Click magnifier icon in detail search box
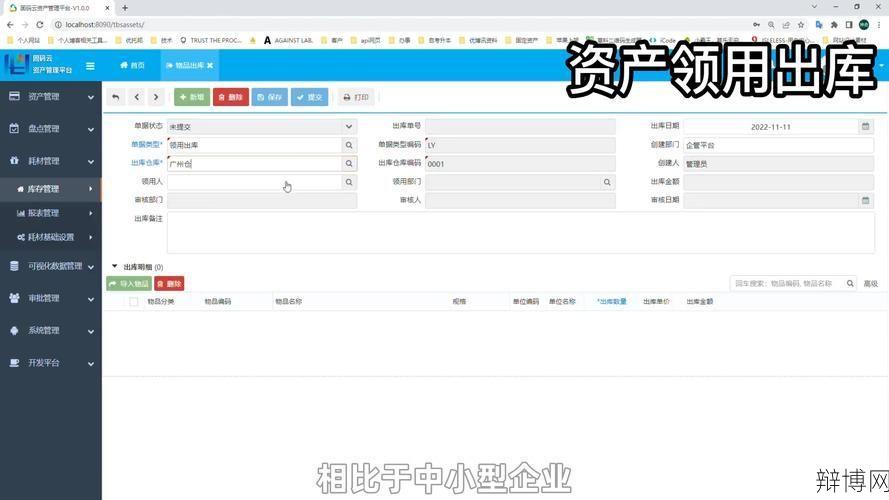The image size is (889, 500). (850, 283)
